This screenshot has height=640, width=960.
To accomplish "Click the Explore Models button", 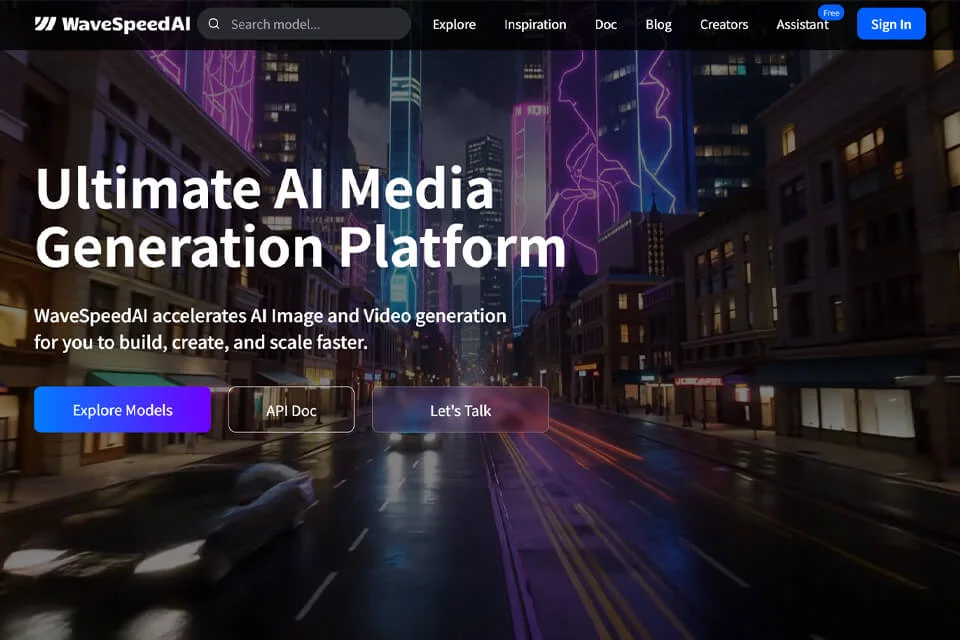I will 122,410.
